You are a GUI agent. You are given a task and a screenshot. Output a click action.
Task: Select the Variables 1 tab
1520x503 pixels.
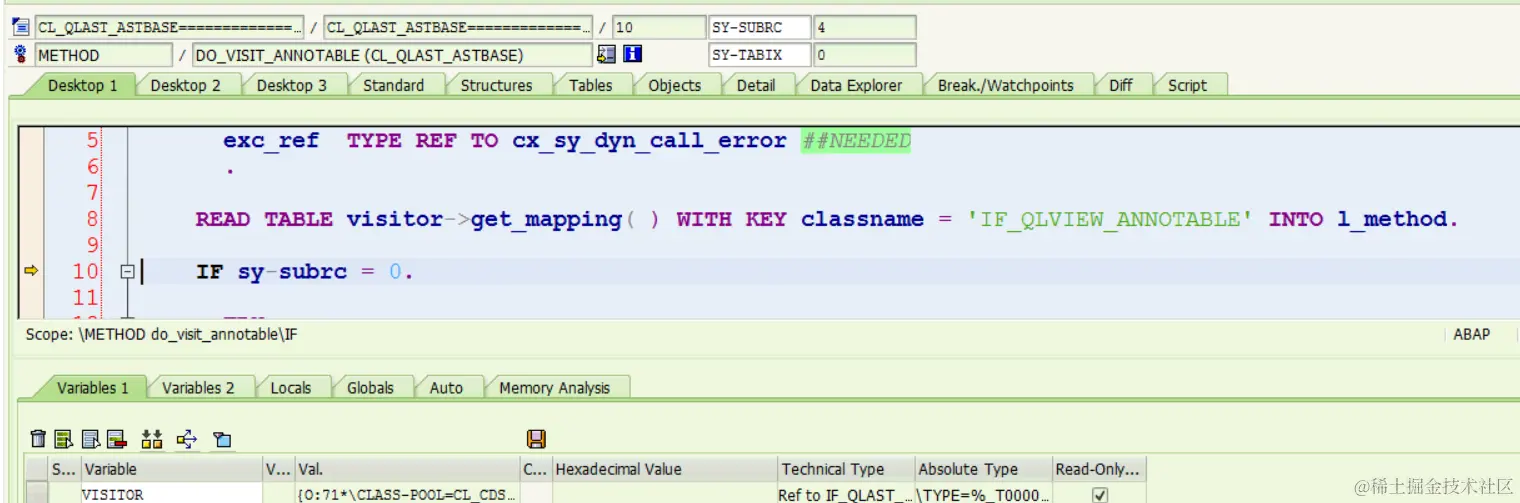point(93,387)
